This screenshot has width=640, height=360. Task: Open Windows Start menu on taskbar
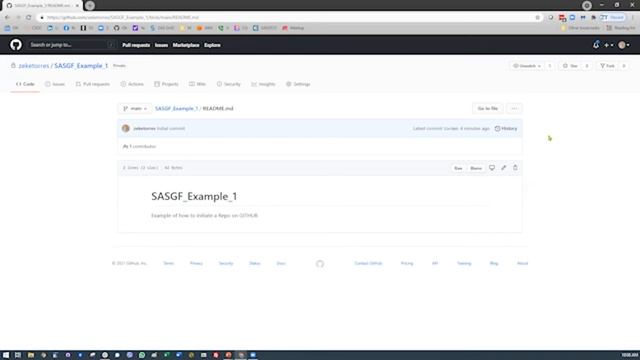tap(6, 355)
